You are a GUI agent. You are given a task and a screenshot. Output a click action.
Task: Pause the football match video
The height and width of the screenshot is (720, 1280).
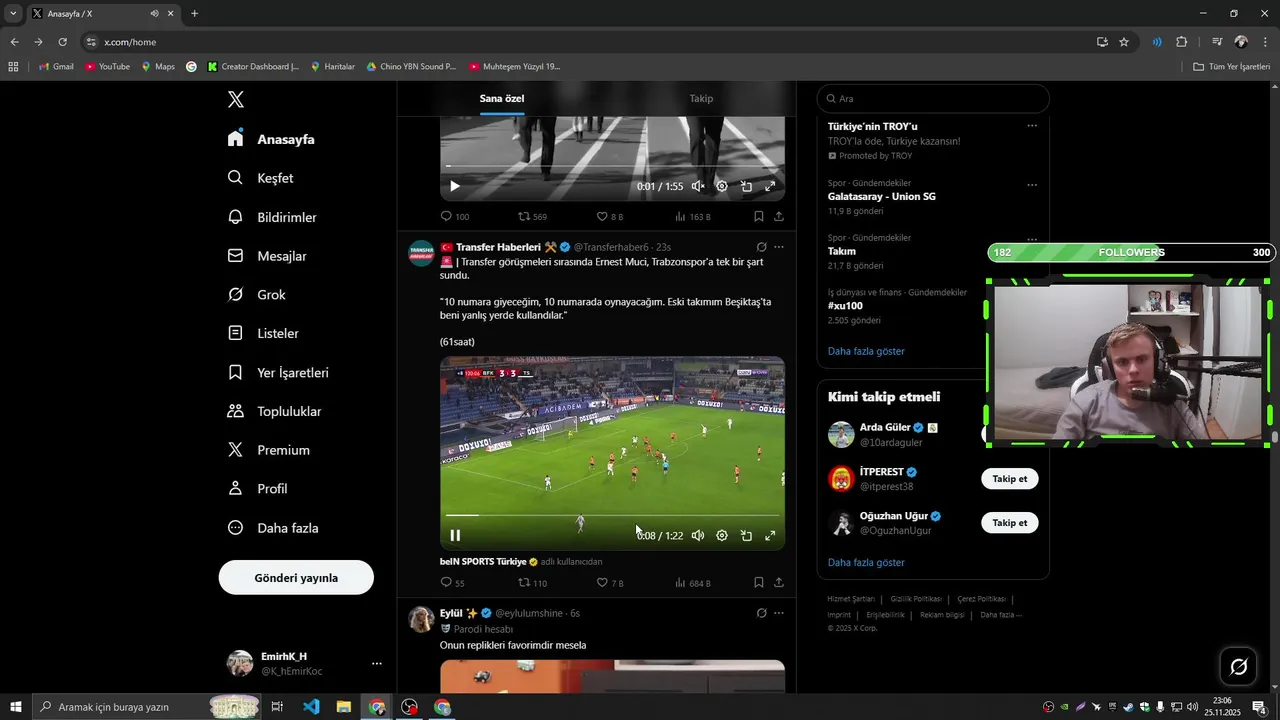[x=455, y=535]
